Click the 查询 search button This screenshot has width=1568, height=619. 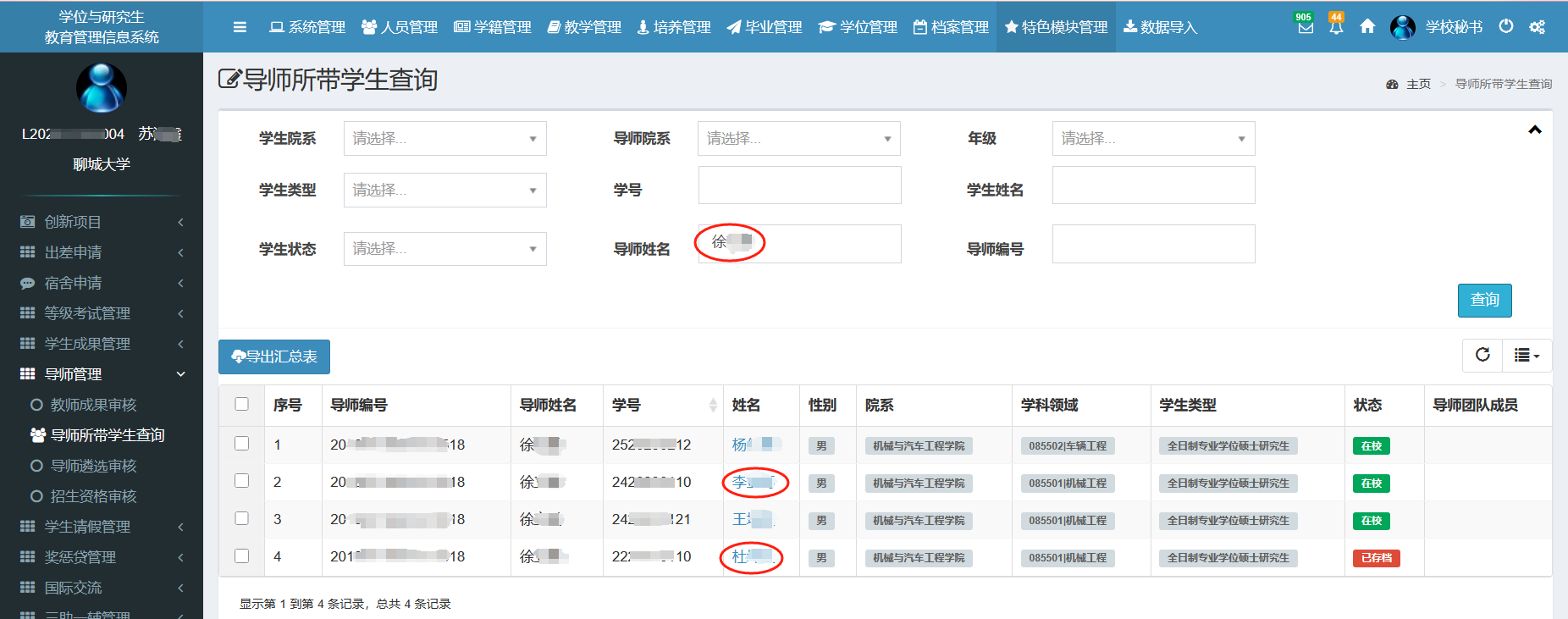tap(1484, 300)
